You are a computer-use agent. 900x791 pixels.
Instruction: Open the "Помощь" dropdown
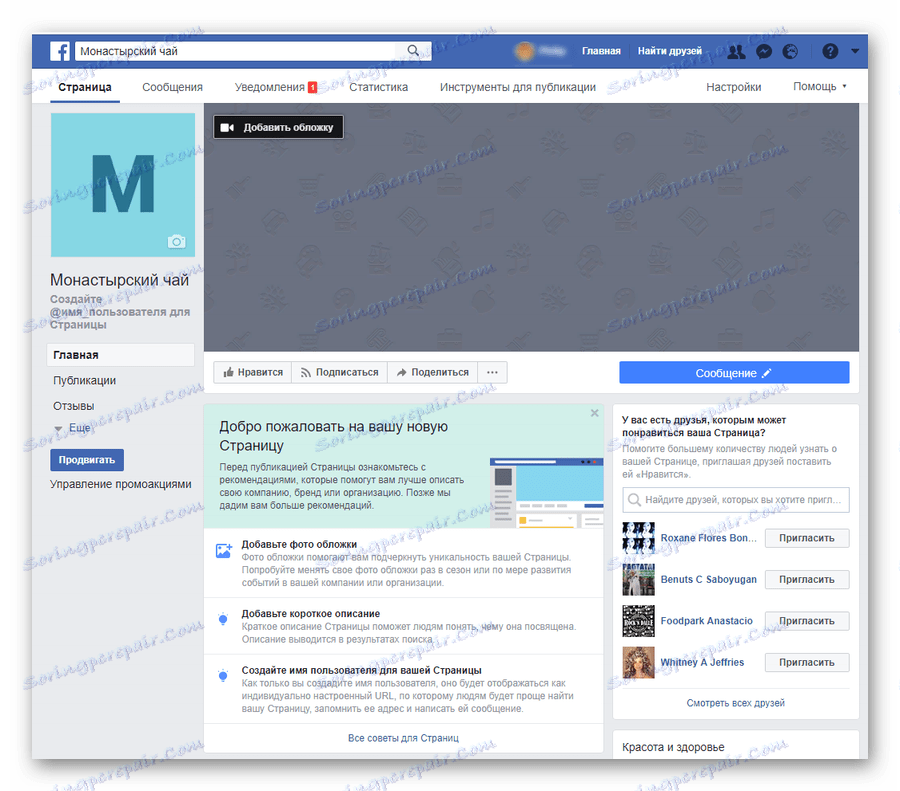click(x=819, y=87)
